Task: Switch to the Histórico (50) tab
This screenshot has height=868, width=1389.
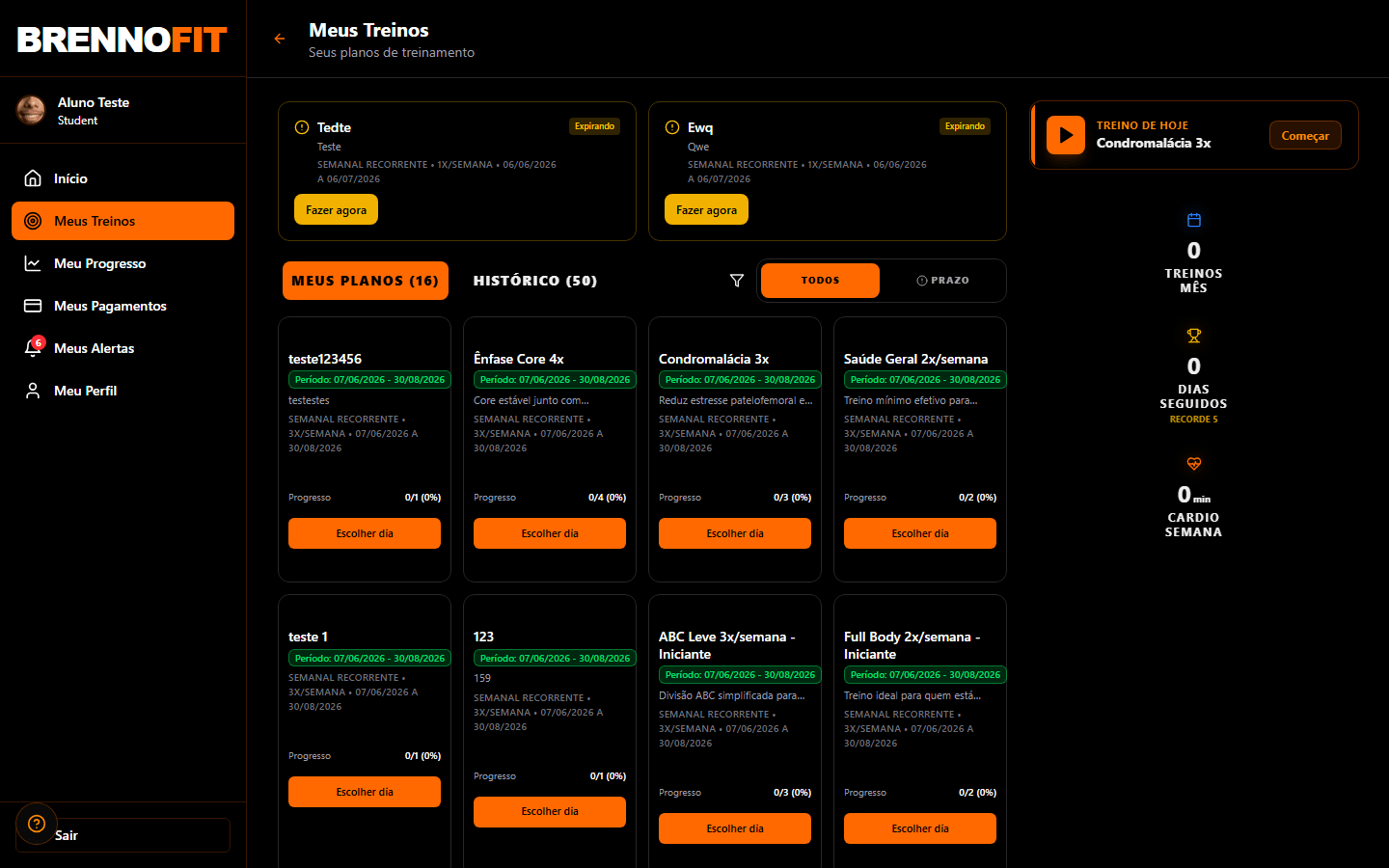Action: (535, 281)
